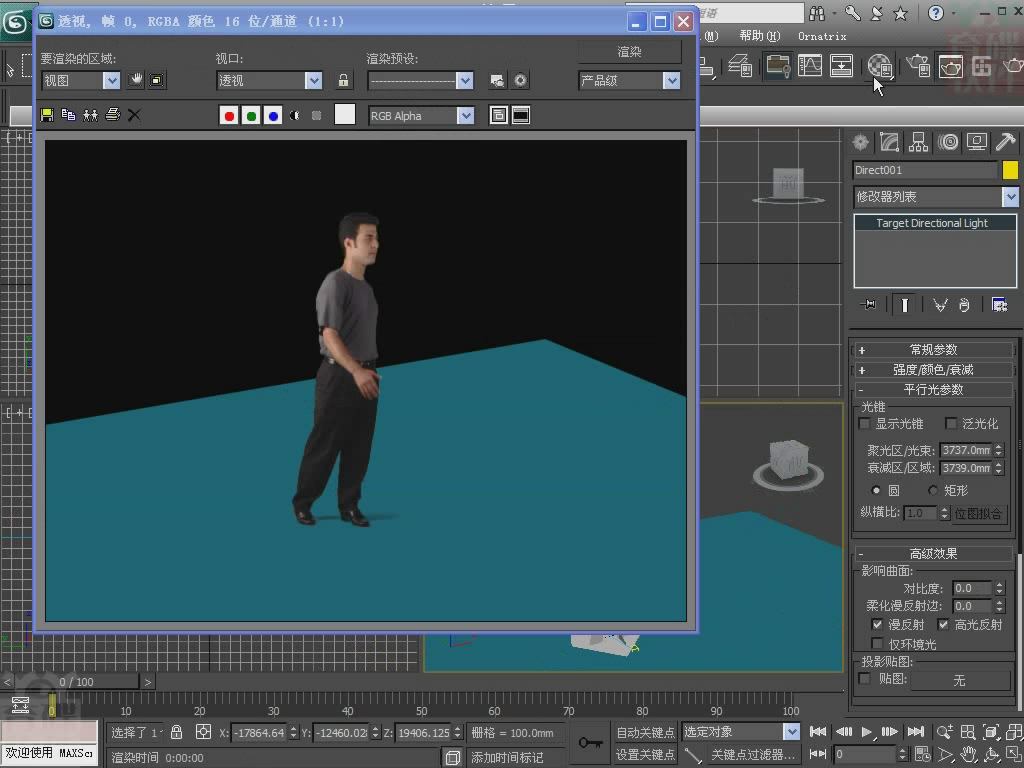Image resolution: width=1024 pixels, height=768 pixels.
Task: Switch to the Create command panel tab
Action: (861, 142)
